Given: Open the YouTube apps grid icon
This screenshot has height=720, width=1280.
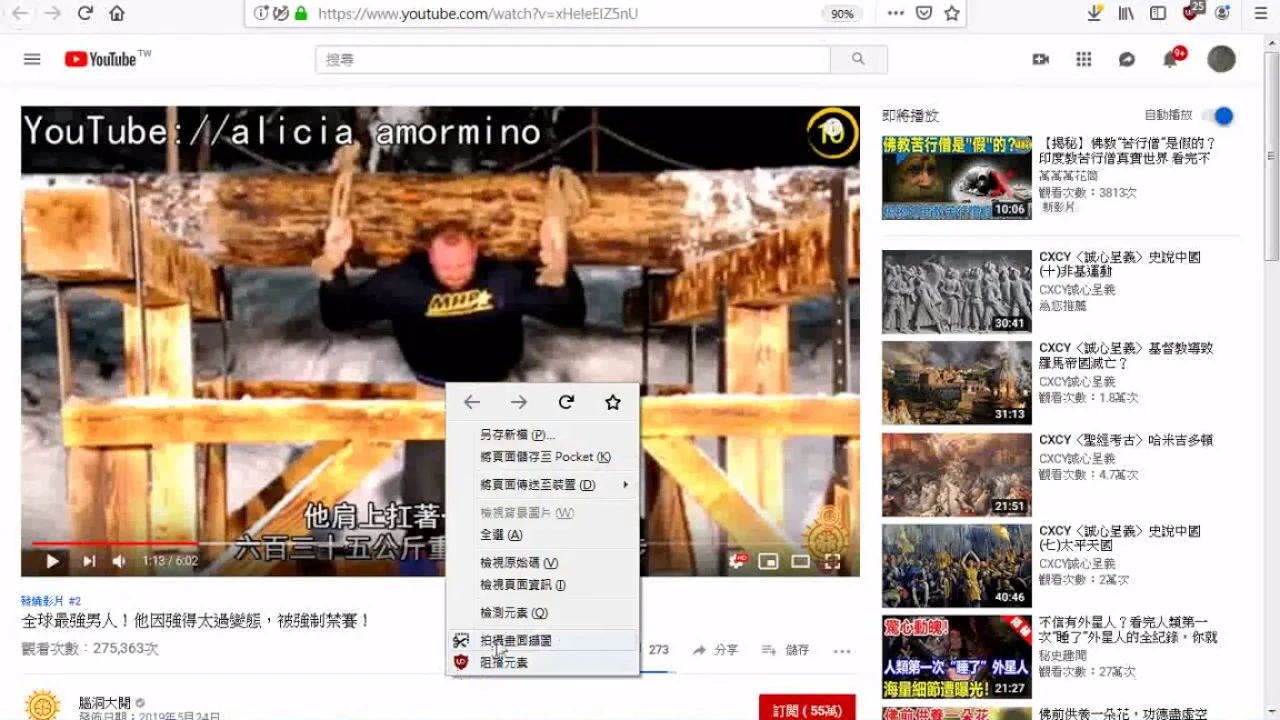Looking at the screenshot, I should coord(1083,59).
